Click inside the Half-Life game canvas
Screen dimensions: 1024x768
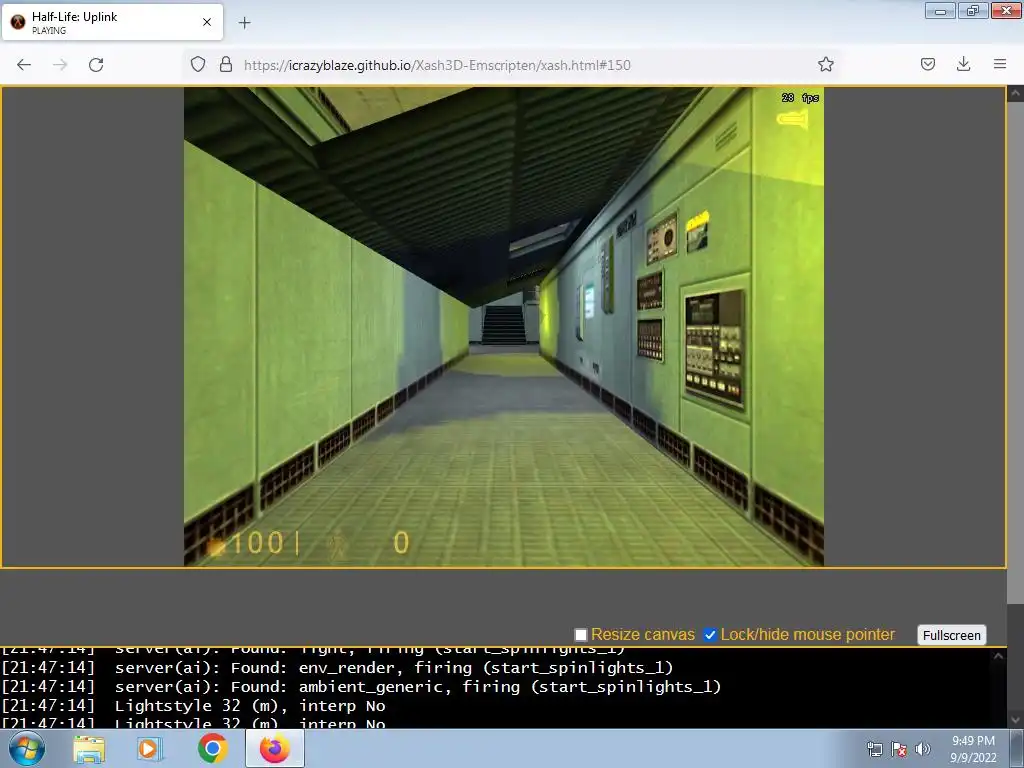click(504, 327)
